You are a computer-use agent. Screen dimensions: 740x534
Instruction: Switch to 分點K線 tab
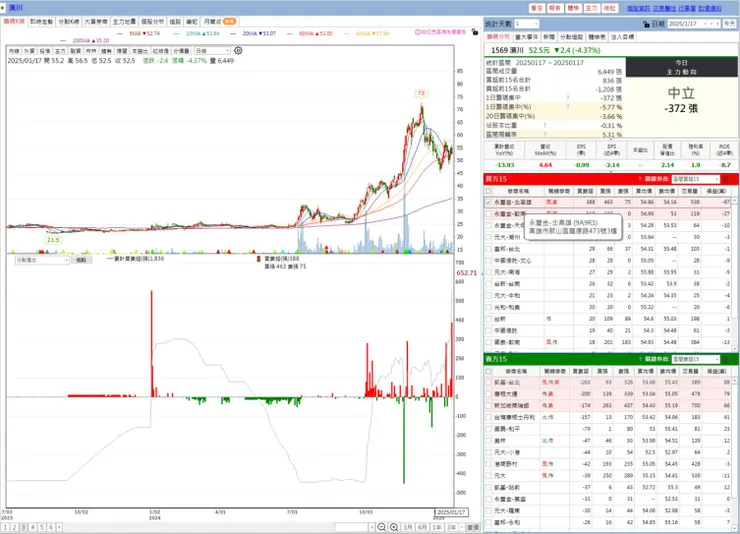[x=69, y=22]
